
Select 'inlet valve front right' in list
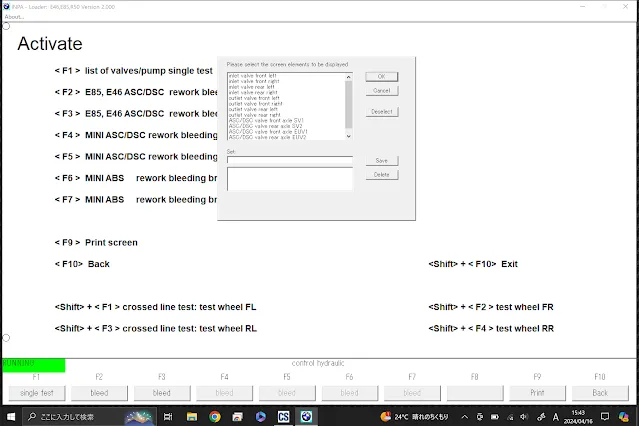click(x=254, y=81)
